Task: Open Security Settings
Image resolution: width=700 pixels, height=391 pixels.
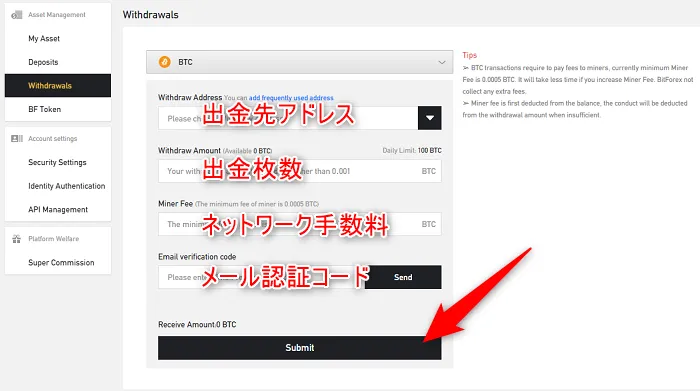Action: [x=57, y=162]
